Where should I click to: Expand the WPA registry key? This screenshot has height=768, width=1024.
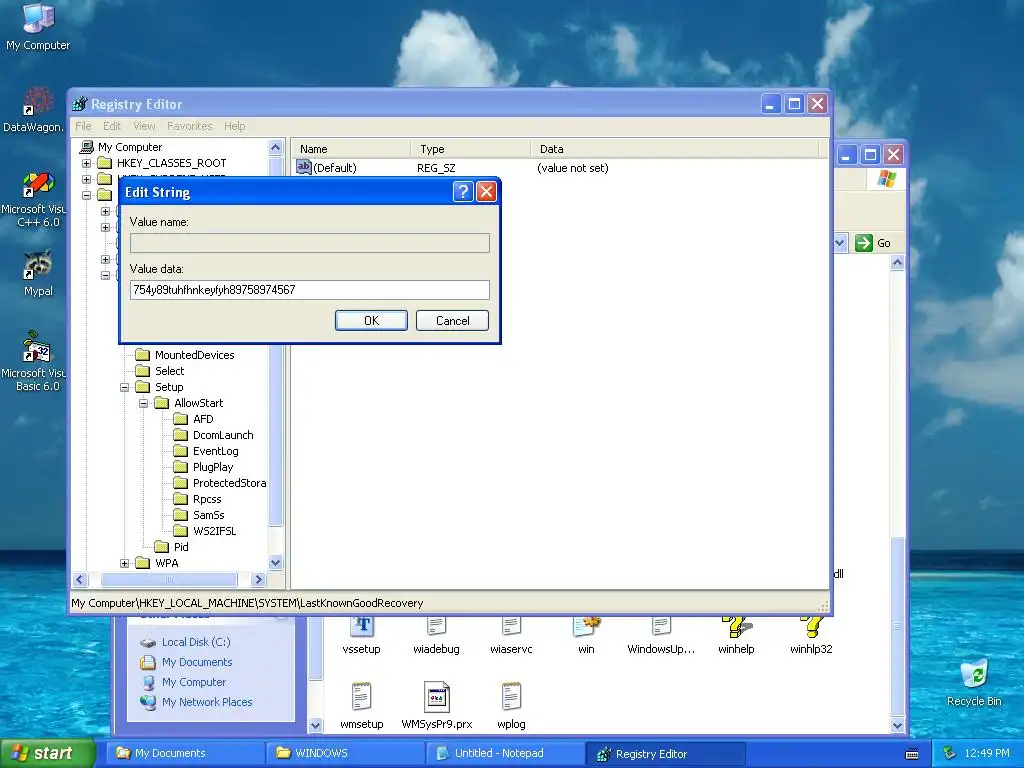coord(124,563)
